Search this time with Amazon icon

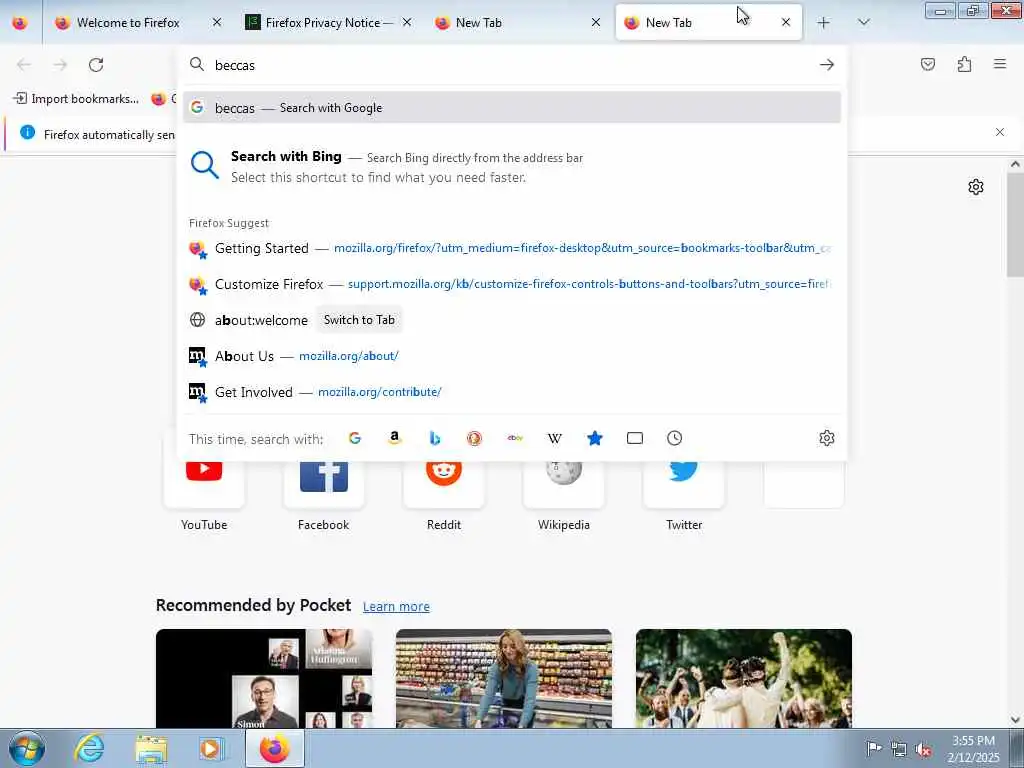(394, 438)
